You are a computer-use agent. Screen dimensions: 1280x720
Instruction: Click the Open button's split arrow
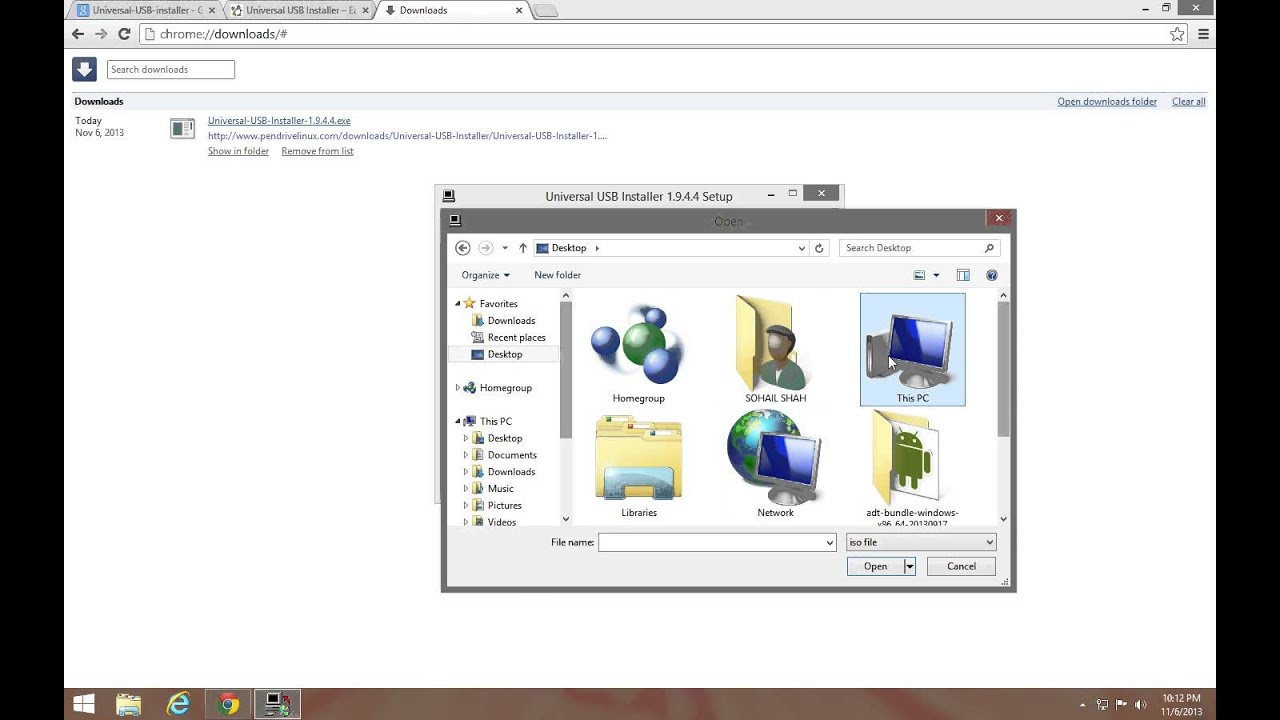tap(909, 566)
